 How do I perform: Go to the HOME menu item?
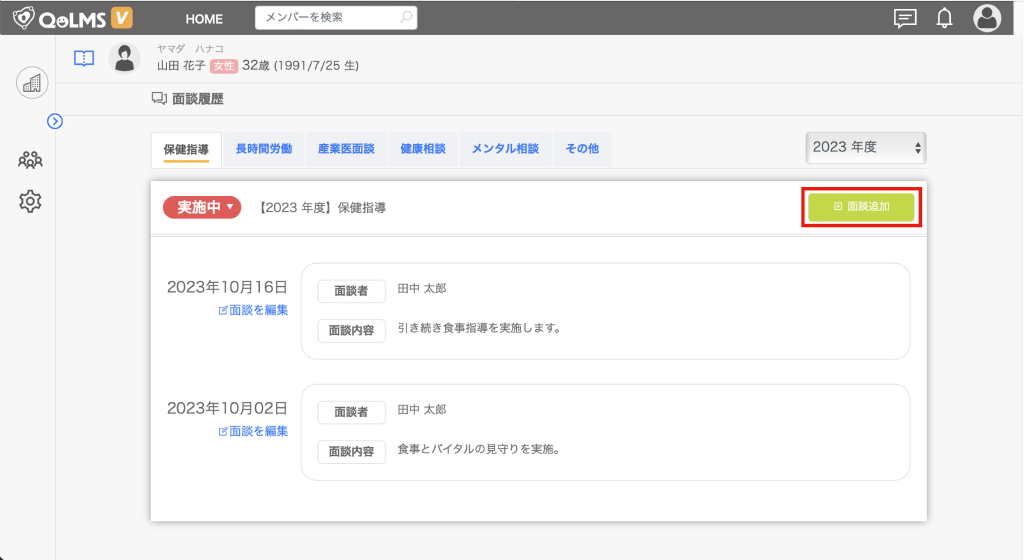(205, 19)
